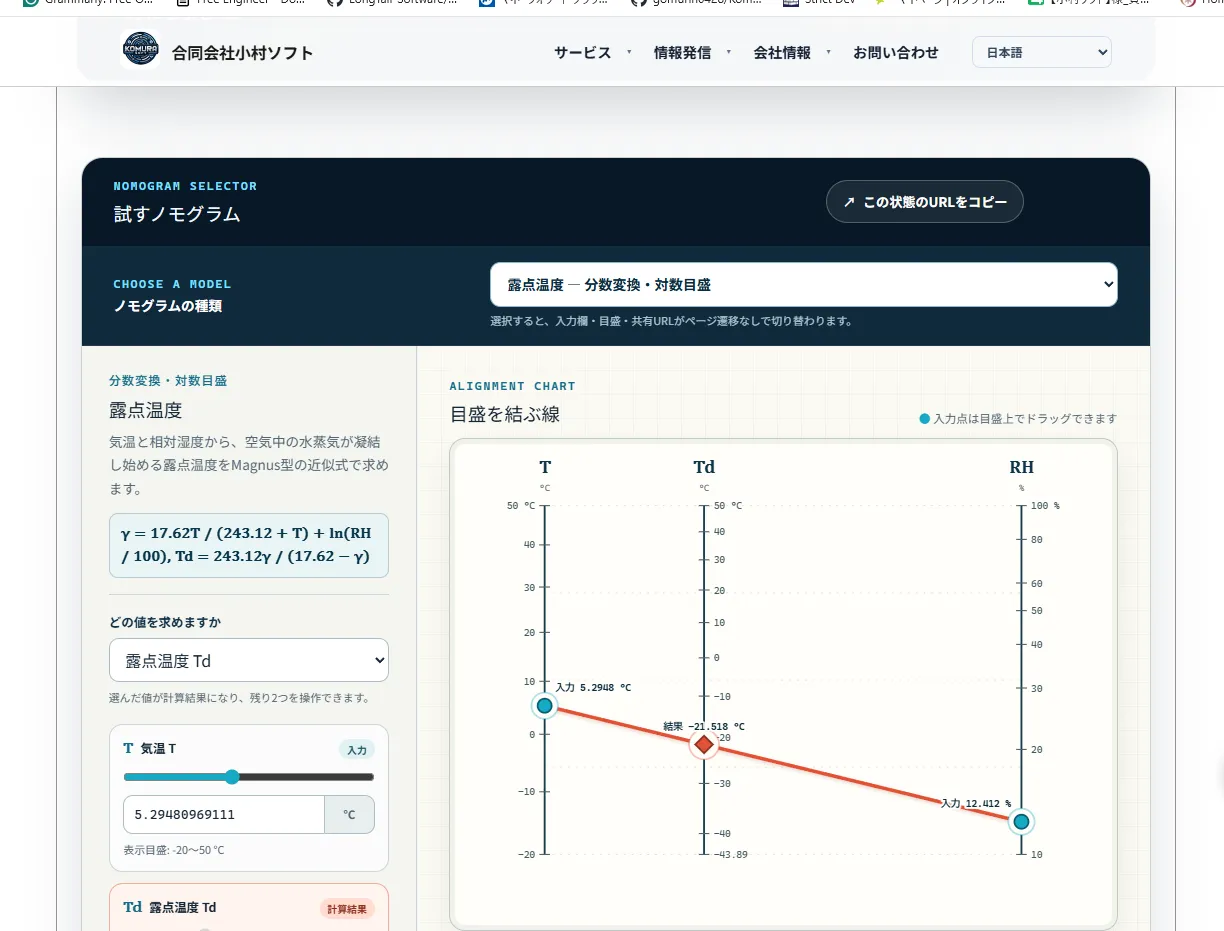Click the 気温 T slider track
1224x931 pixels.
click(x=249, y=777)
